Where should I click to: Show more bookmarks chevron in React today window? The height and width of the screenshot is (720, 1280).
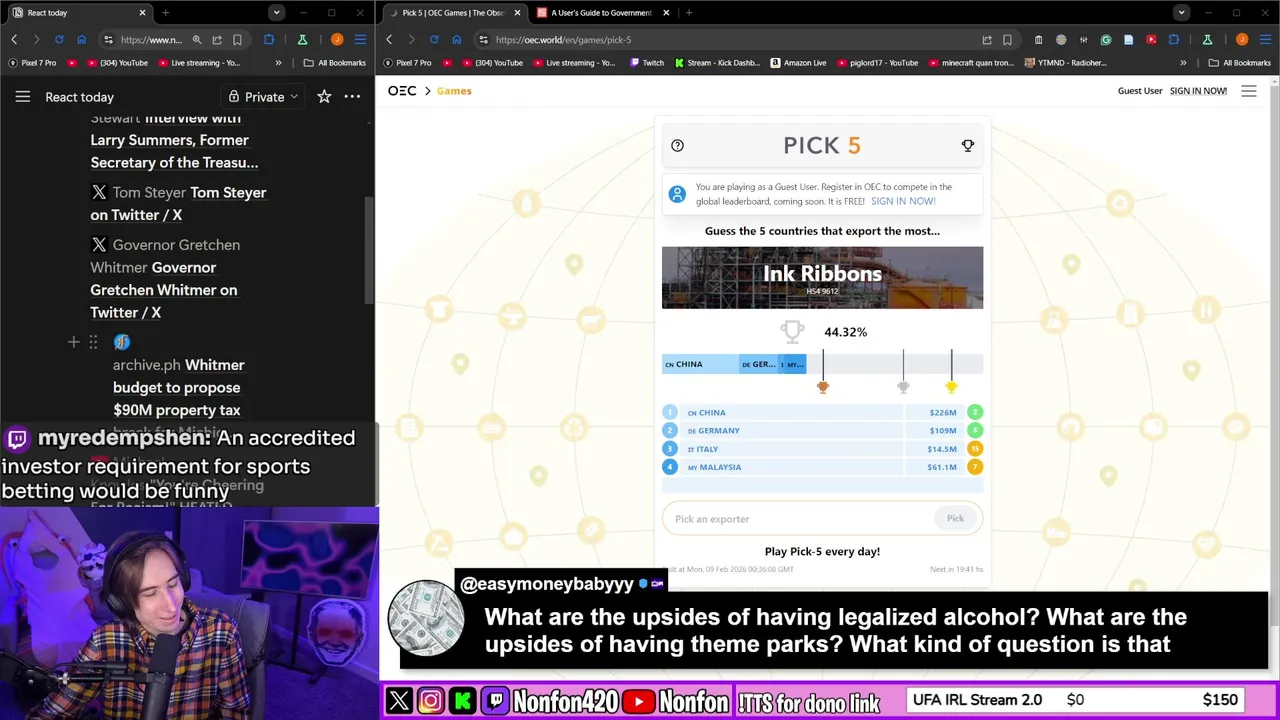pos(278,63)
